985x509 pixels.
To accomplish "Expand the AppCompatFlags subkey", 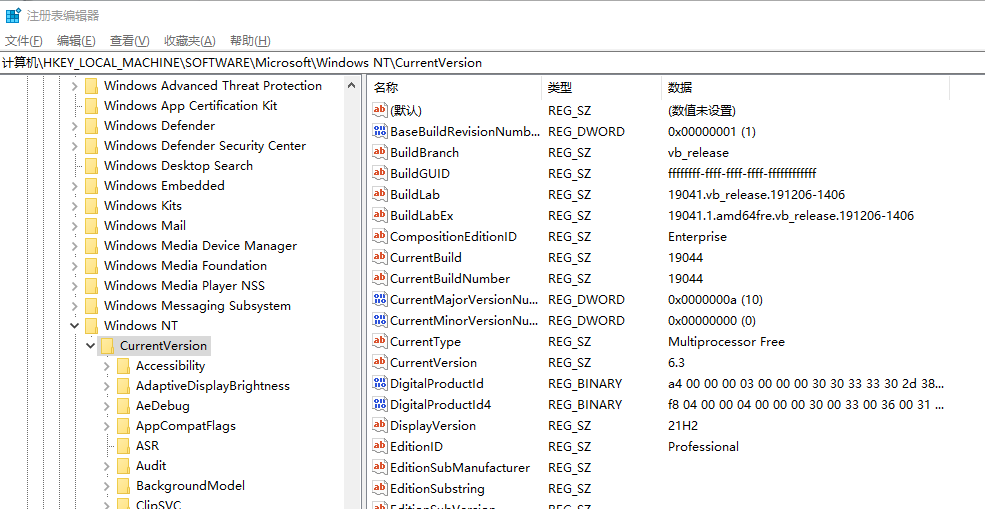I will [x=107, y=426].
